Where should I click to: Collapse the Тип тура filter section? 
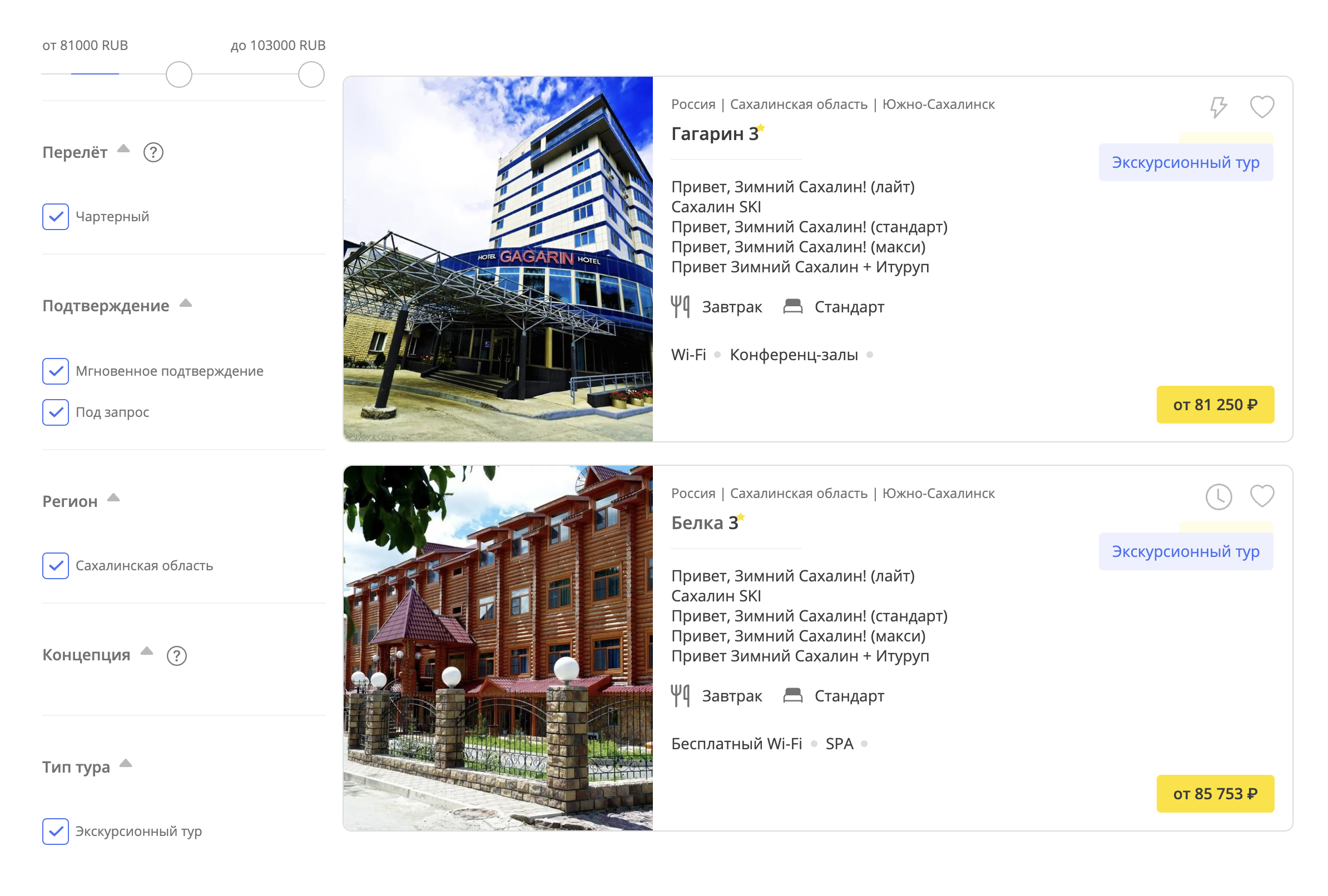[126, 763]
